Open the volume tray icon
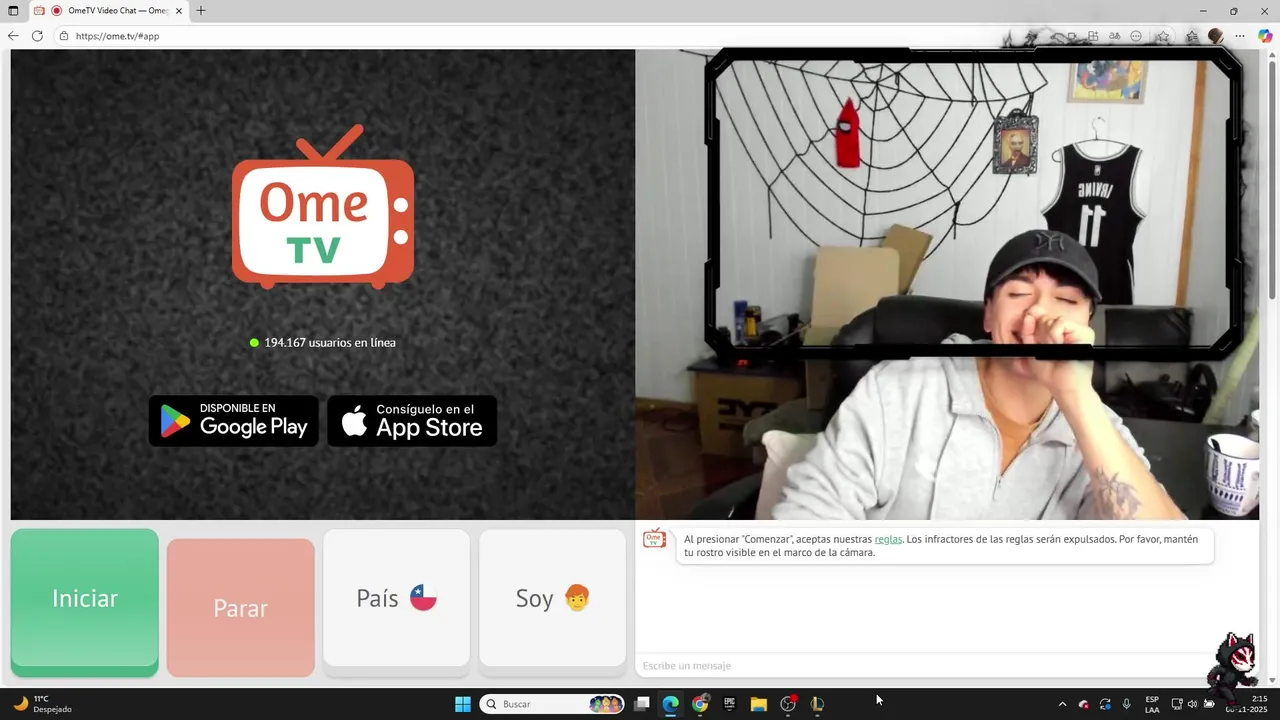This screenshot has width=1280, height=720. coord(1192,704)
